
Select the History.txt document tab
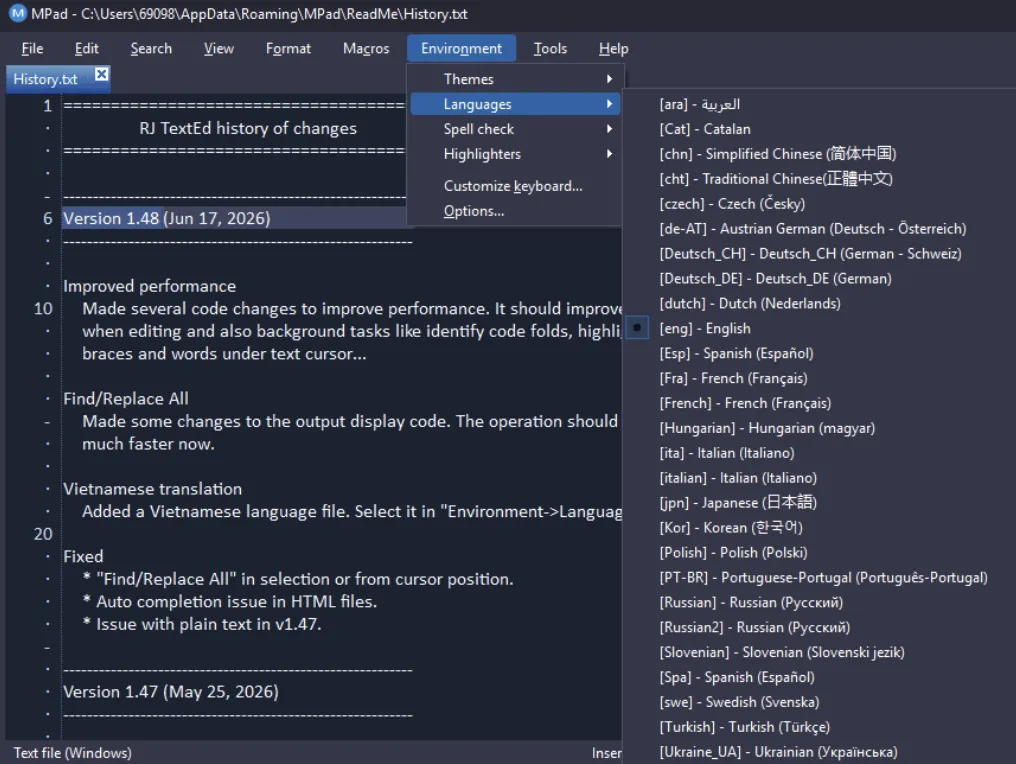point(45,79)
